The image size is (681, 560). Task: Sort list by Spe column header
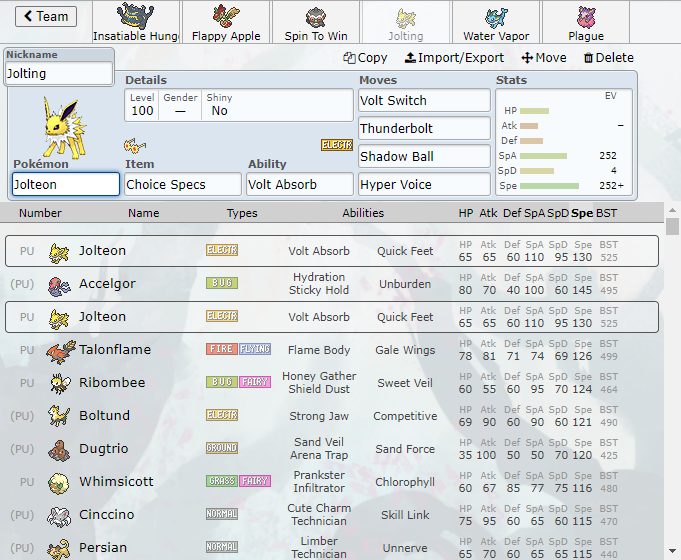pos(582,213)
